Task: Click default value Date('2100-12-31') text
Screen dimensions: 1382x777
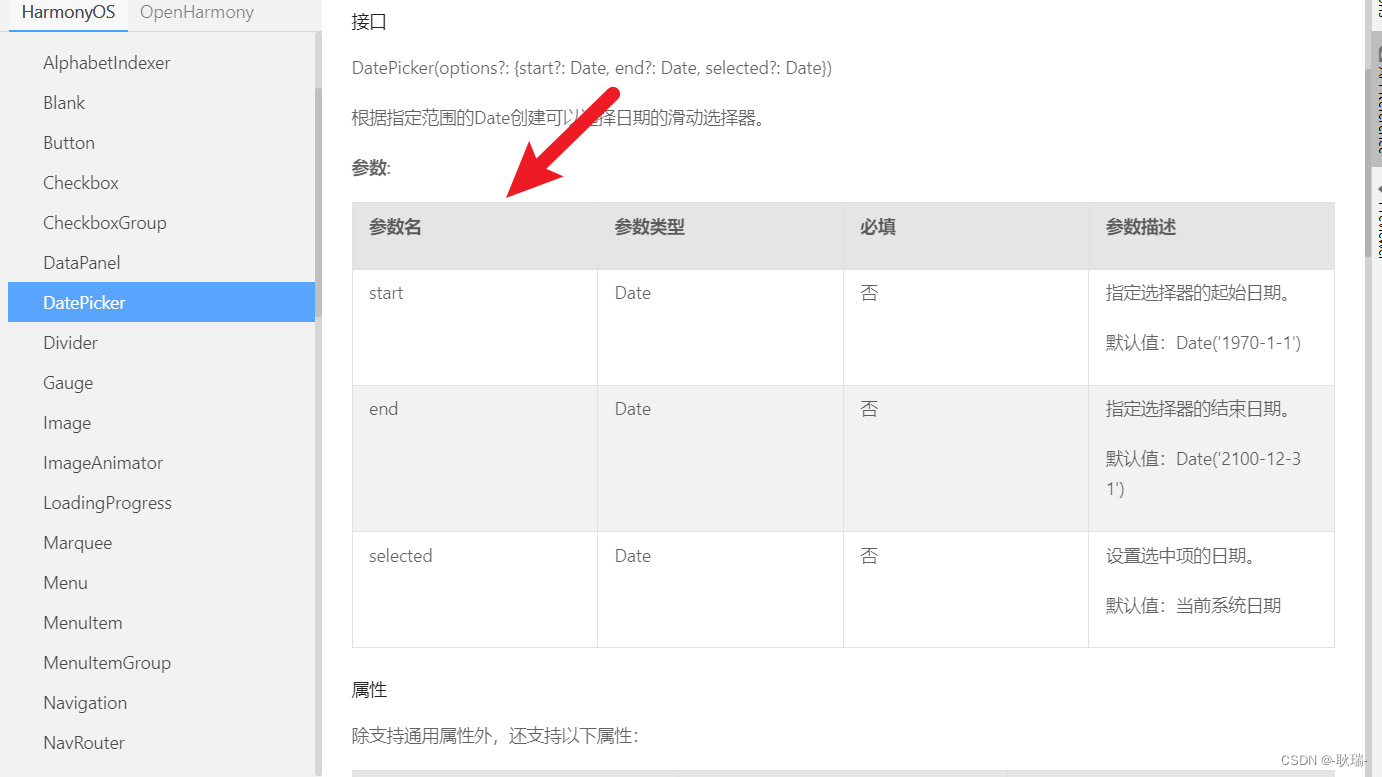Action: click(x=1203, y=474)
